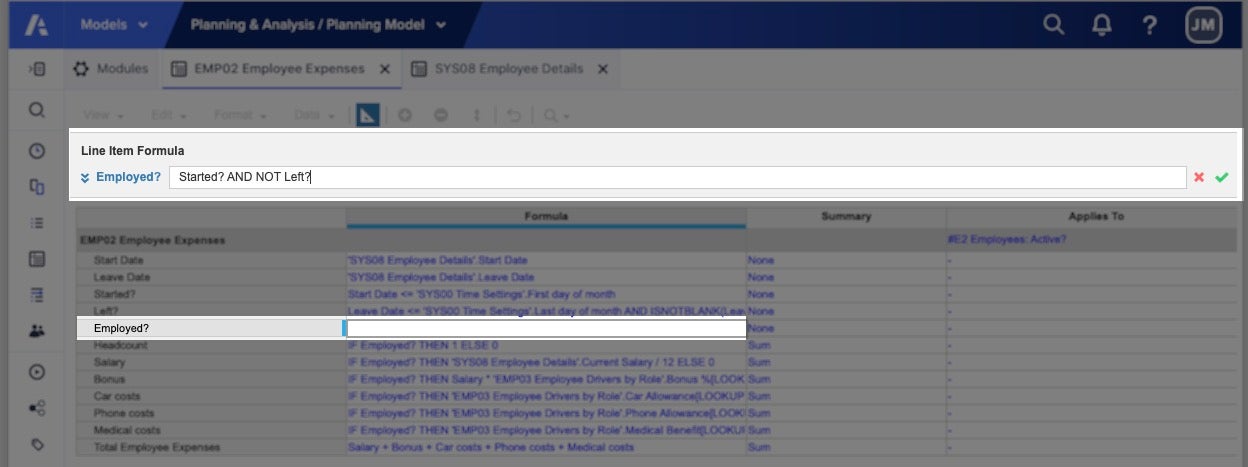Open the Format menu
Viewport: 1248px width, 467px height.
point(239,115)
